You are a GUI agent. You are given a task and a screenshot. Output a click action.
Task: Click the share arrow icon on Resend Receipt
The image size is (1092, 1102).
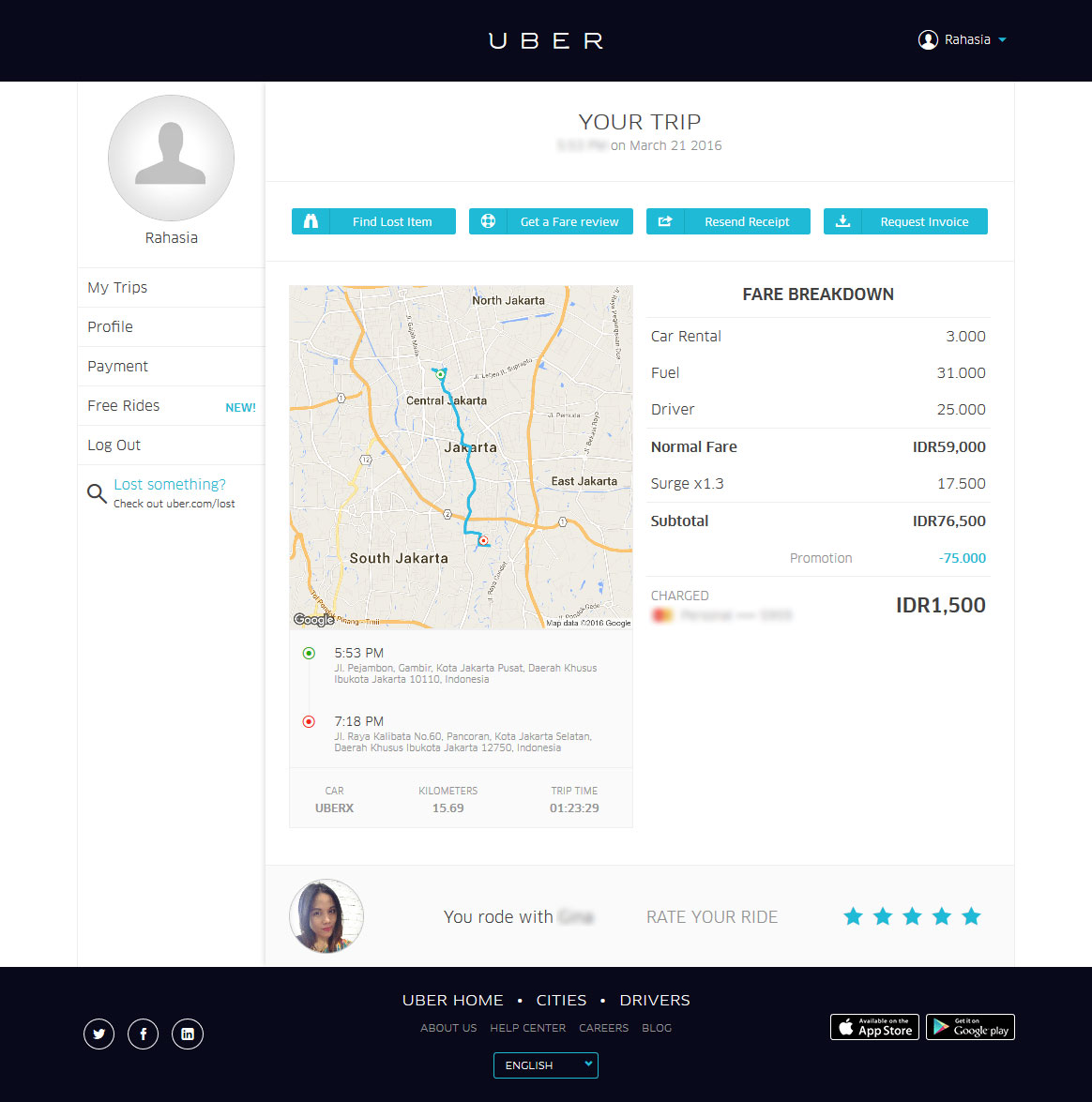coord(665,221)
